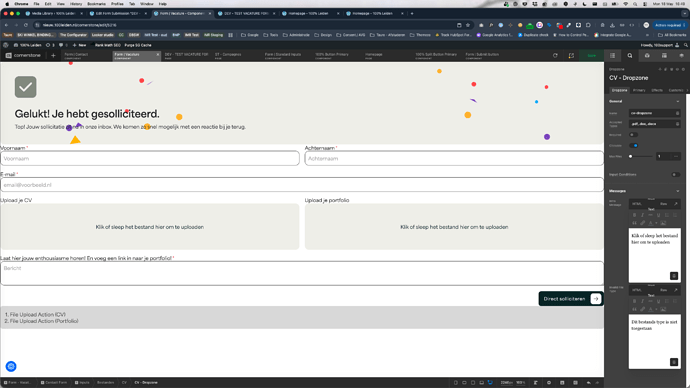Toggle the Clickable switch
The width and height of the screenshot is (690, 388).
pos(634,145)
